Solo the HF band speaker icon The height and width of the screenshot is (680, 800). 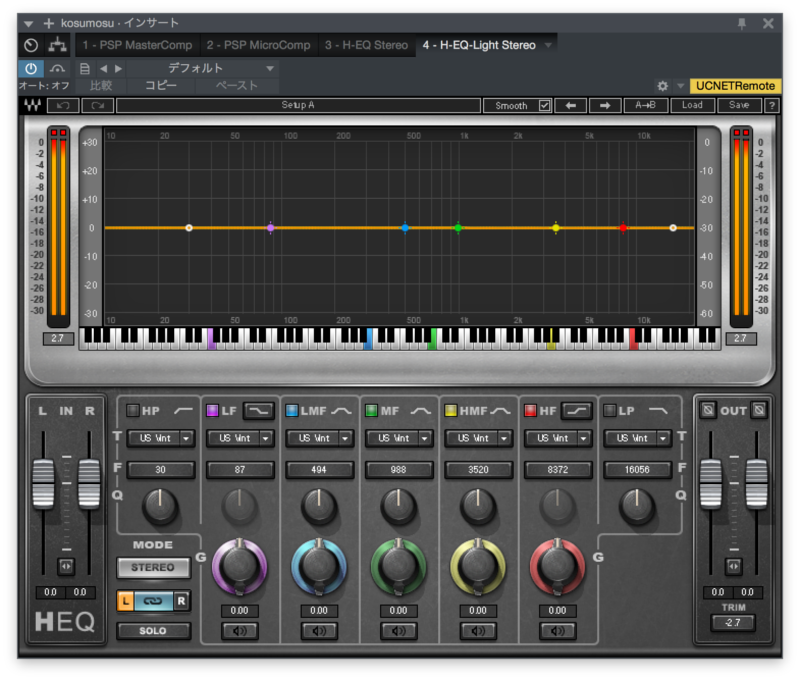558,631
